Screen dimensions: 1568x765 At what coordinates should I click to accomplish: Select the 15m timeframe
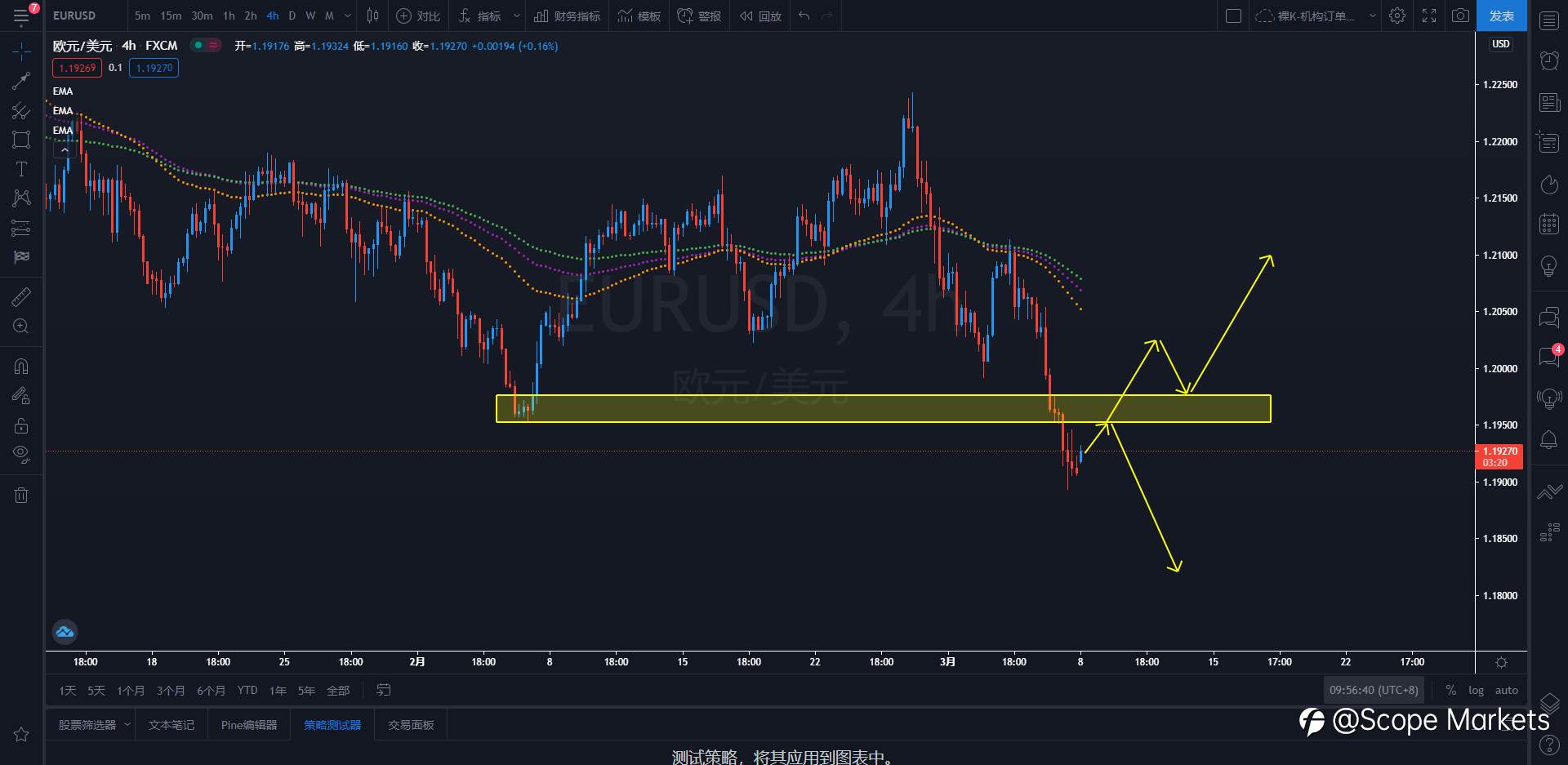point(171,16)
